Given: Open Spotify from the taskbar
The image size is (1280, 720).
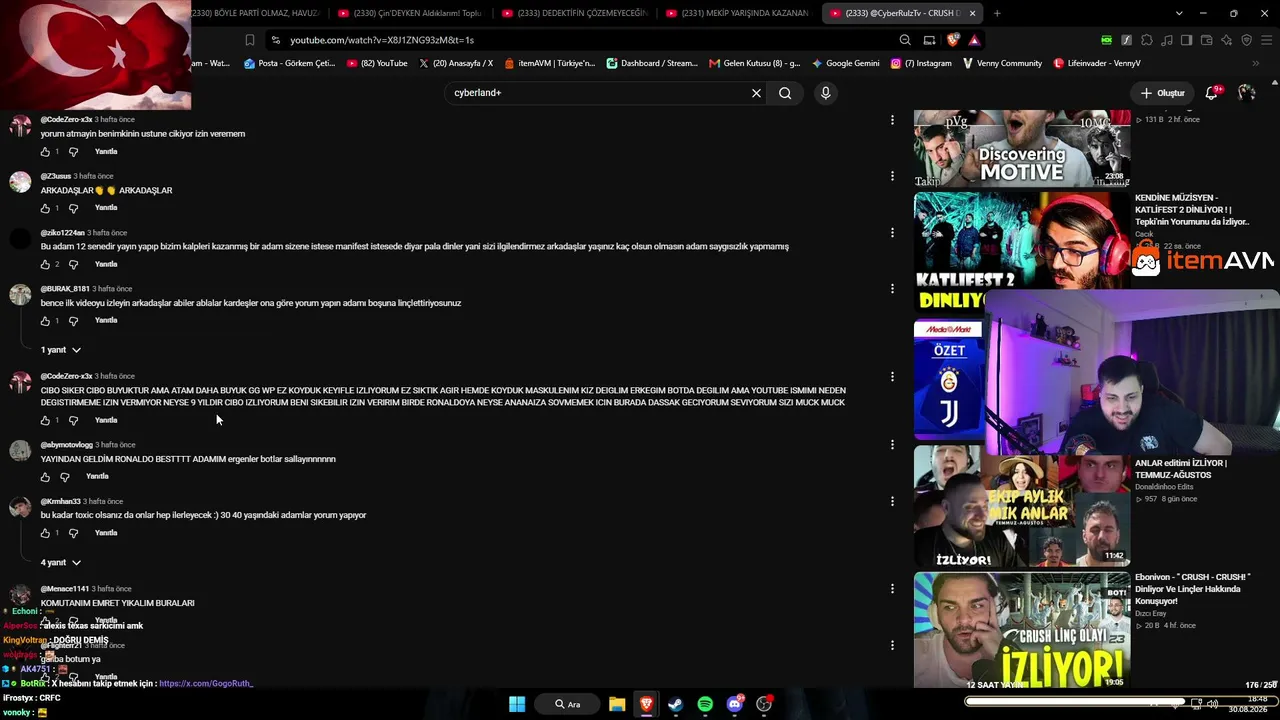Looking at the screenshot, I should point(705,704).
